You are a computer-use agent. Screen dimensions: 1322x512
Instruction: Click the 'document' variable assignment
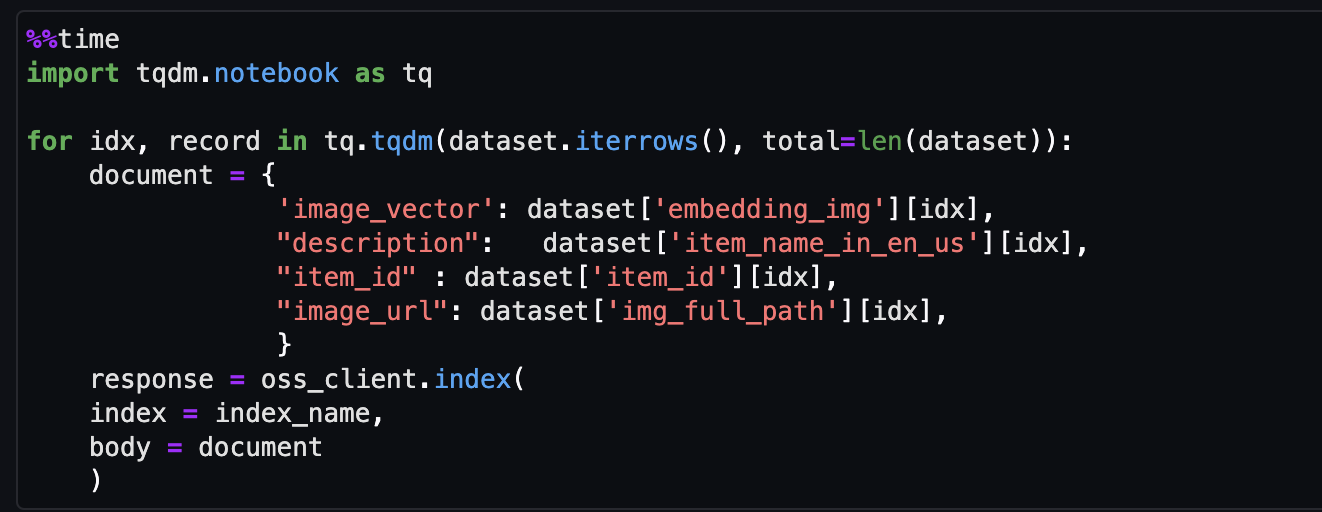pos(151,176)
